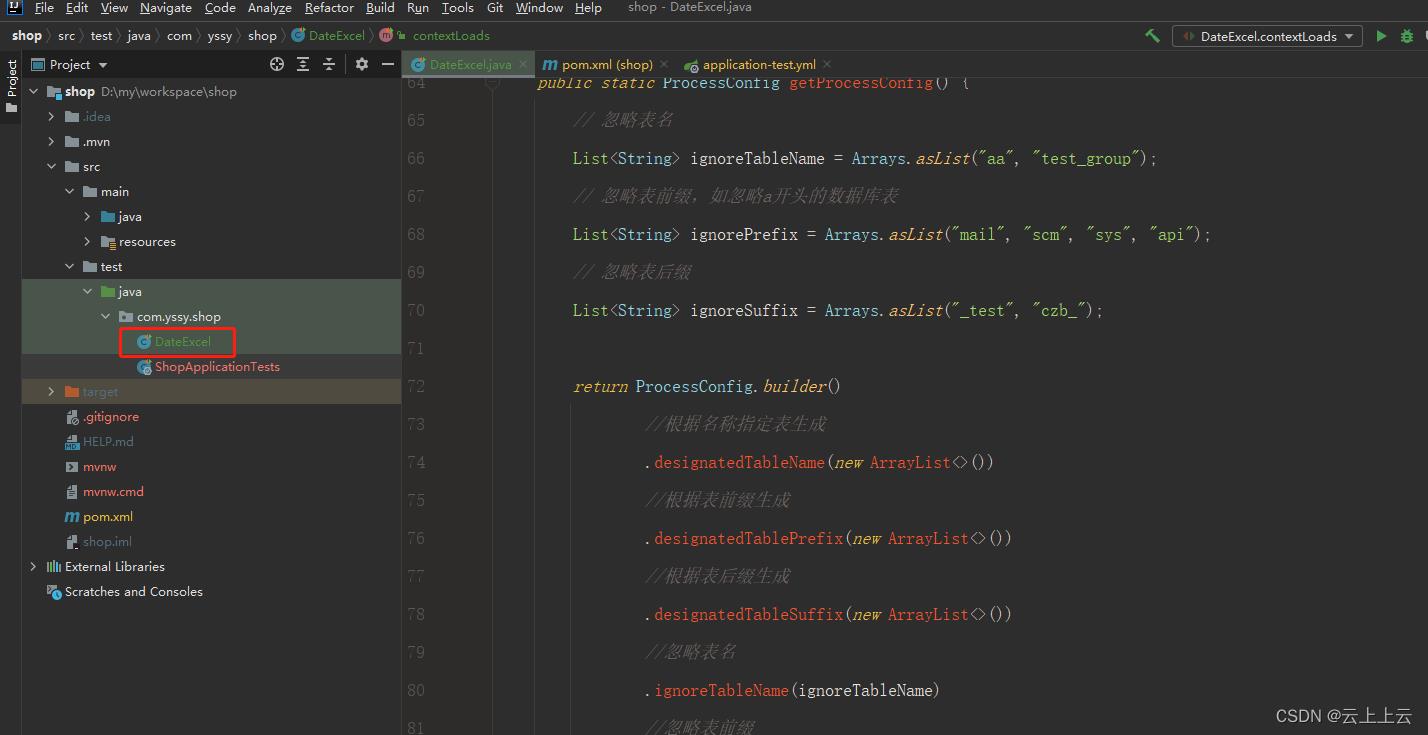Screen dimensions: 1428x735
Task: Expand the .idea folder
Action: click(52, 116)
